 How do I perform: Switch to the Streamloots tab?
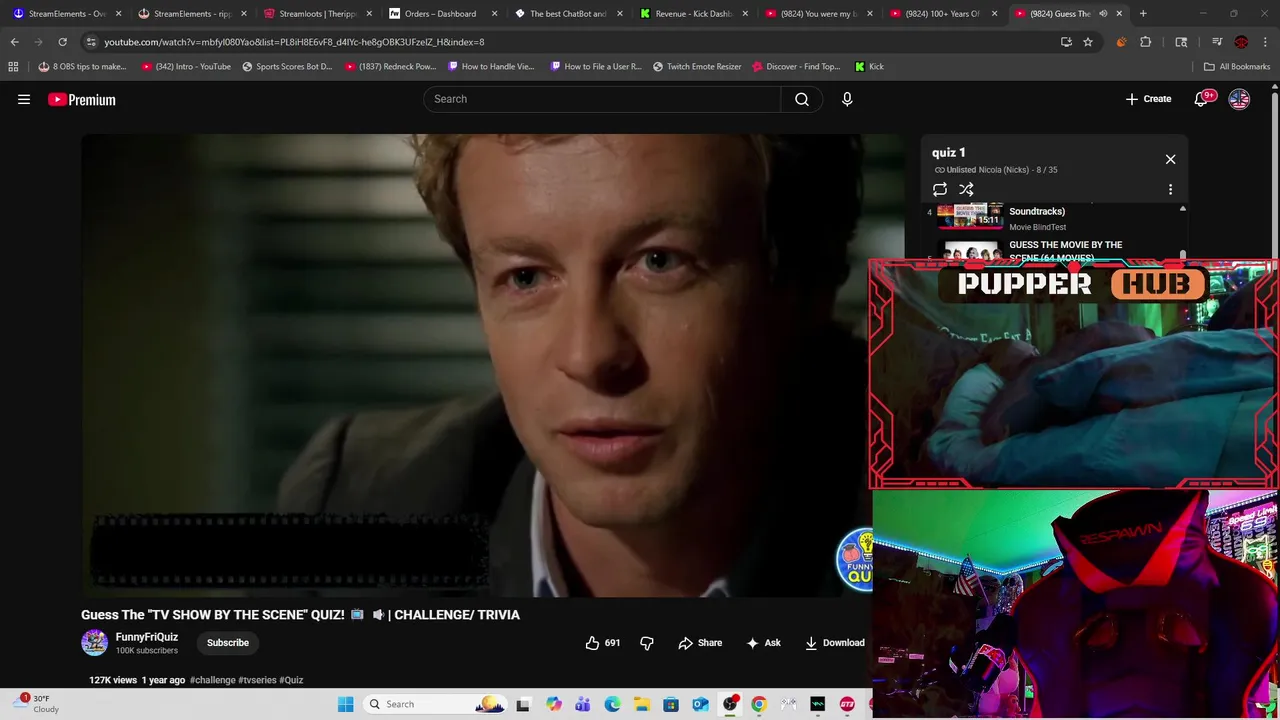[x=318, y=13]
